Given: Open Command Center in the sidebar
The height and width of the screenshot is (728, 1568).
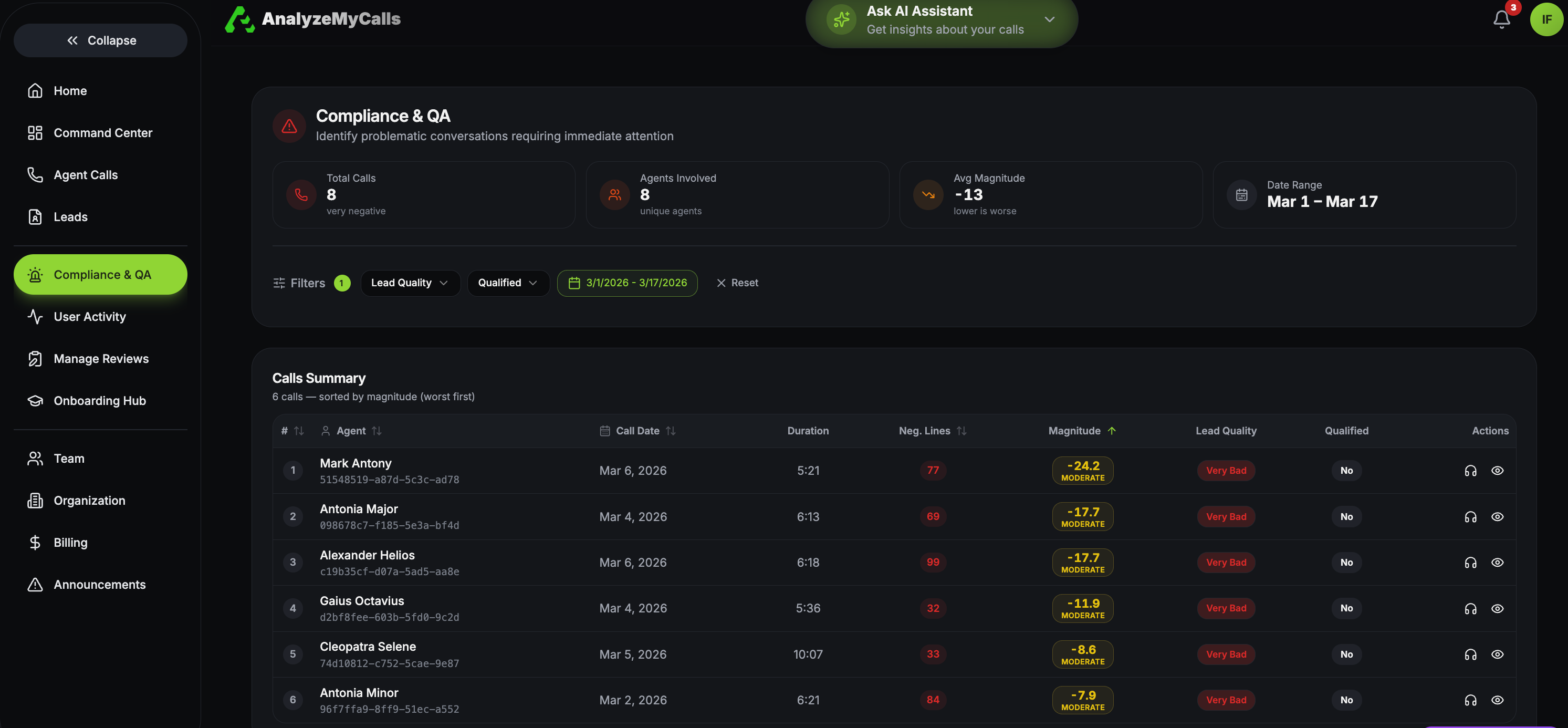Looking at the screenshot, I should pos(103,133).
